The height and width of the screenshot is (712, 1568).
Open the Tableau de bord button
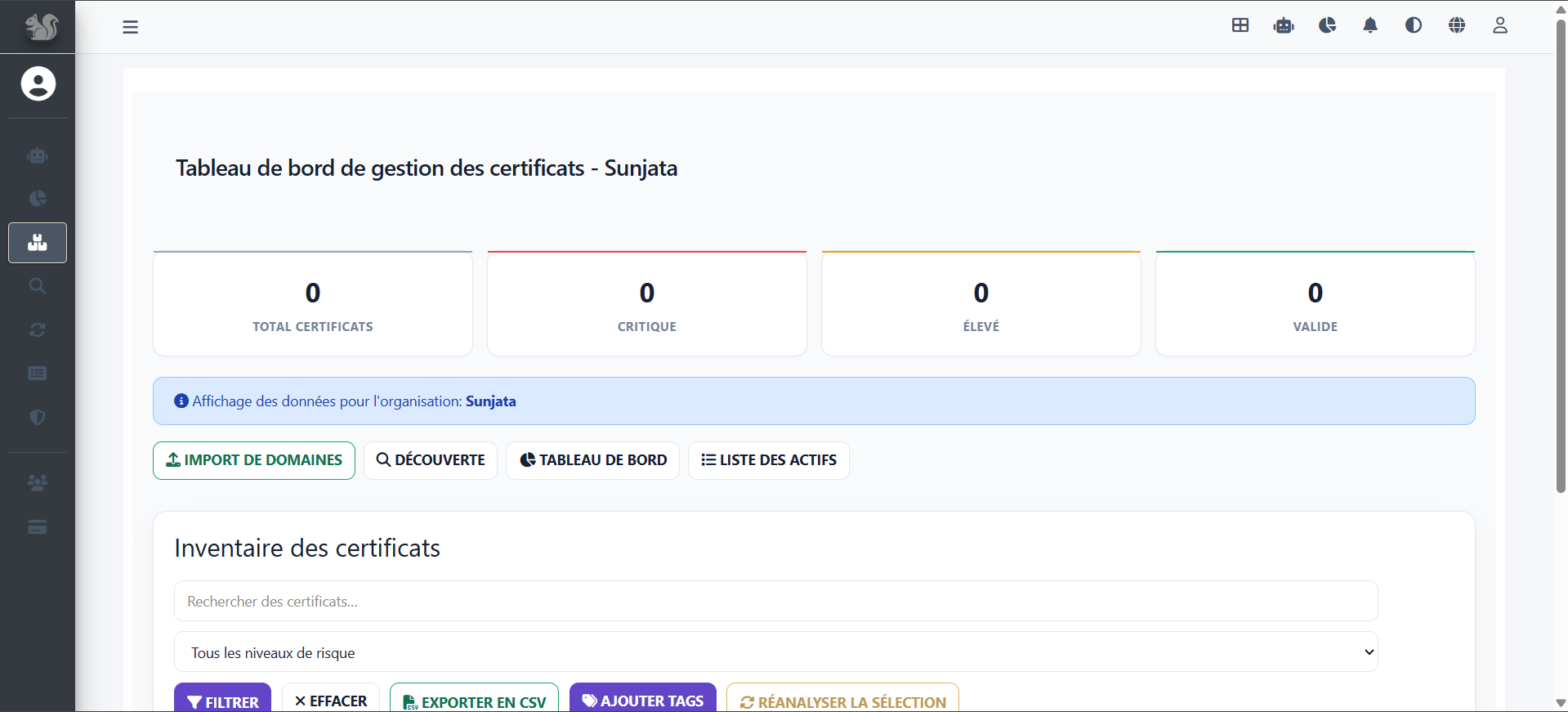593,460
